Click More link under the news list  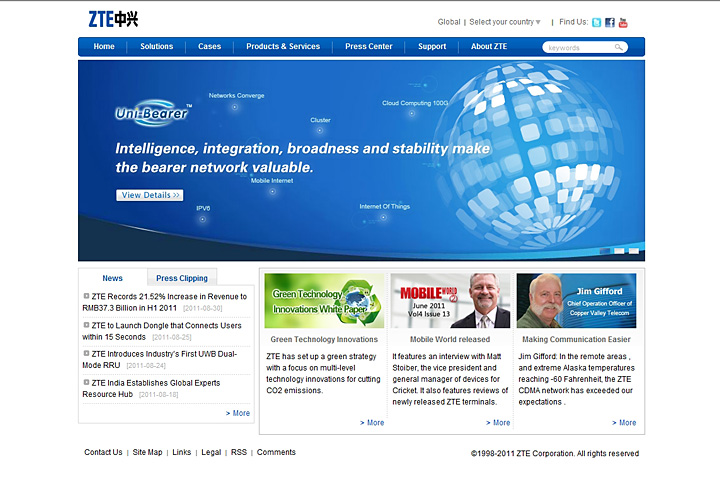(238, 413)
